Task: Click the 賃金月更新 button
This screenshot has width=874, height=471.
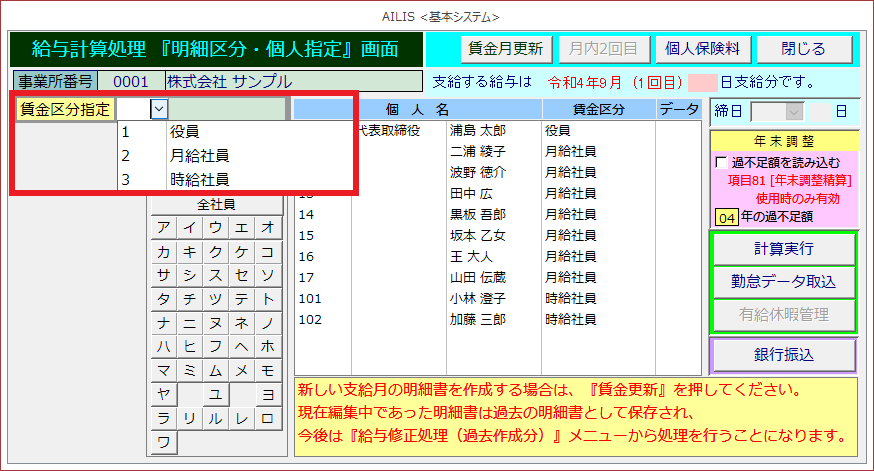Action: (504, 49)
